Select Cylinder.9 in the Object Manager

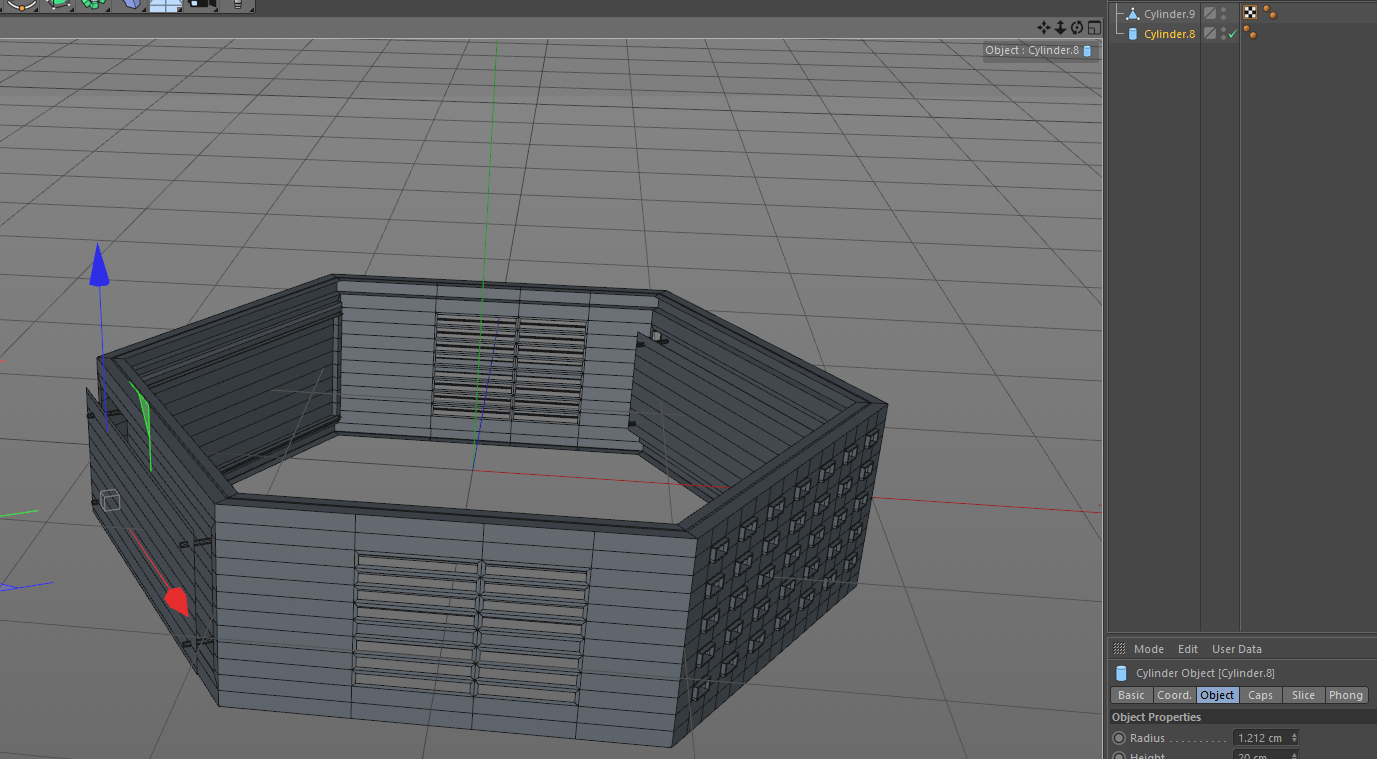[1169, 14]
